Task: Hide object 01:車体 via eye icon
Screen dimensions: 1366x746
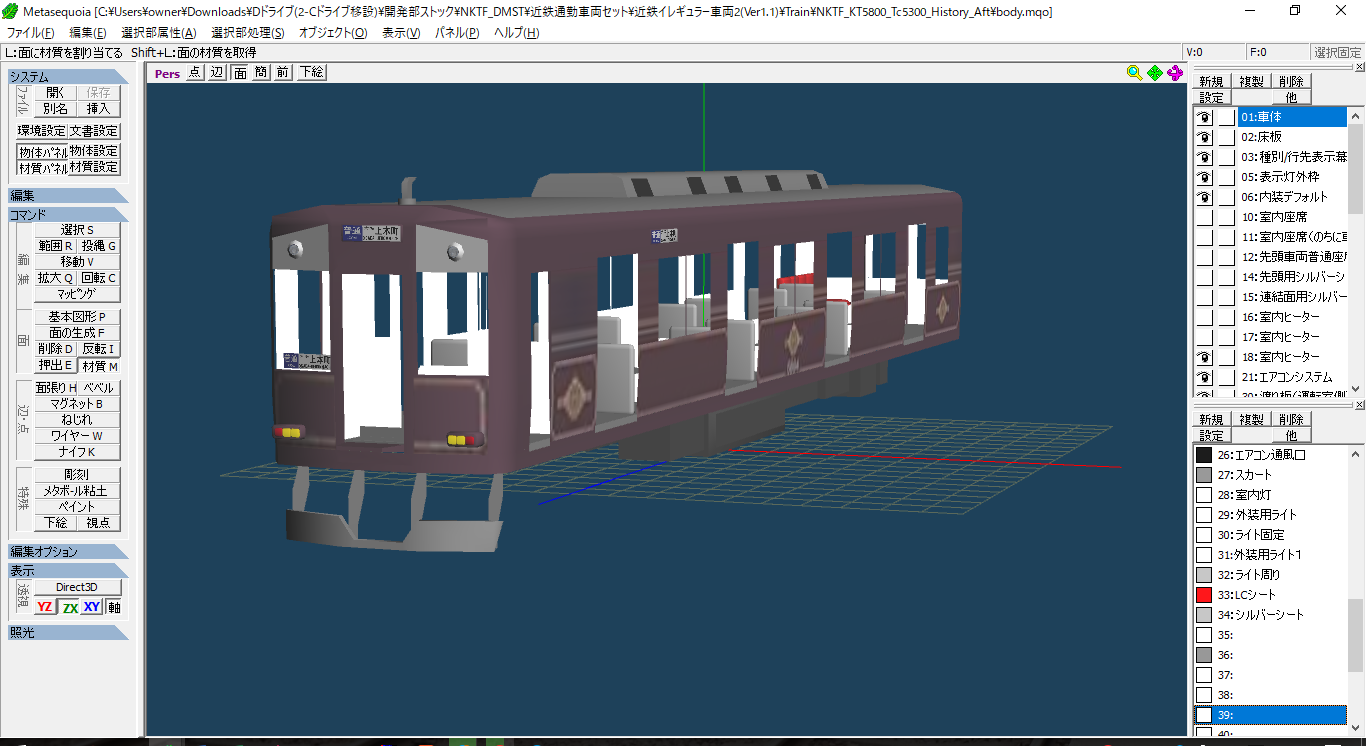Action: pos(1204,117)
